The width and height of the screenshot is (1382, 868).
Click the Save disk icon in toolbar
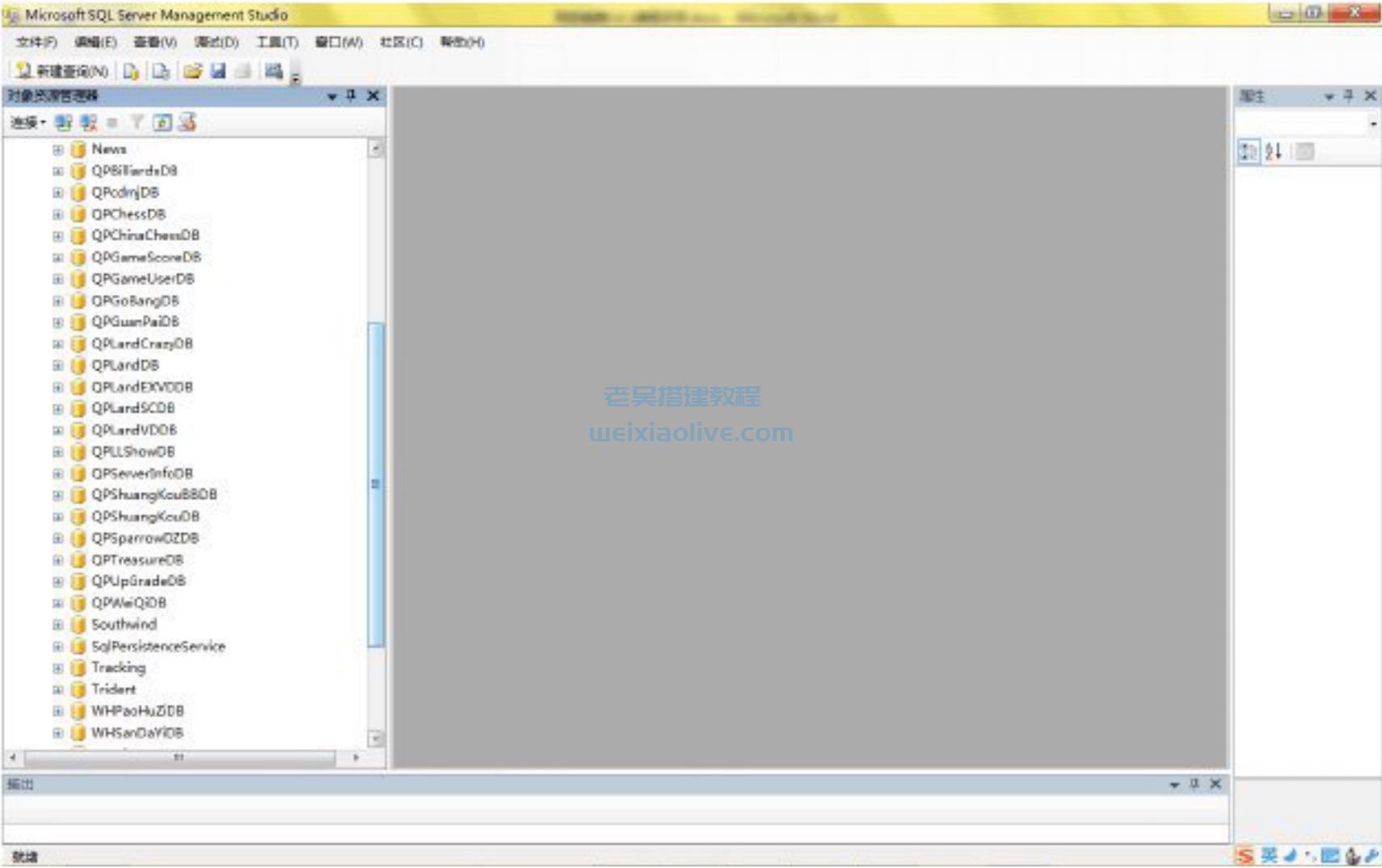tap(218, 72)
